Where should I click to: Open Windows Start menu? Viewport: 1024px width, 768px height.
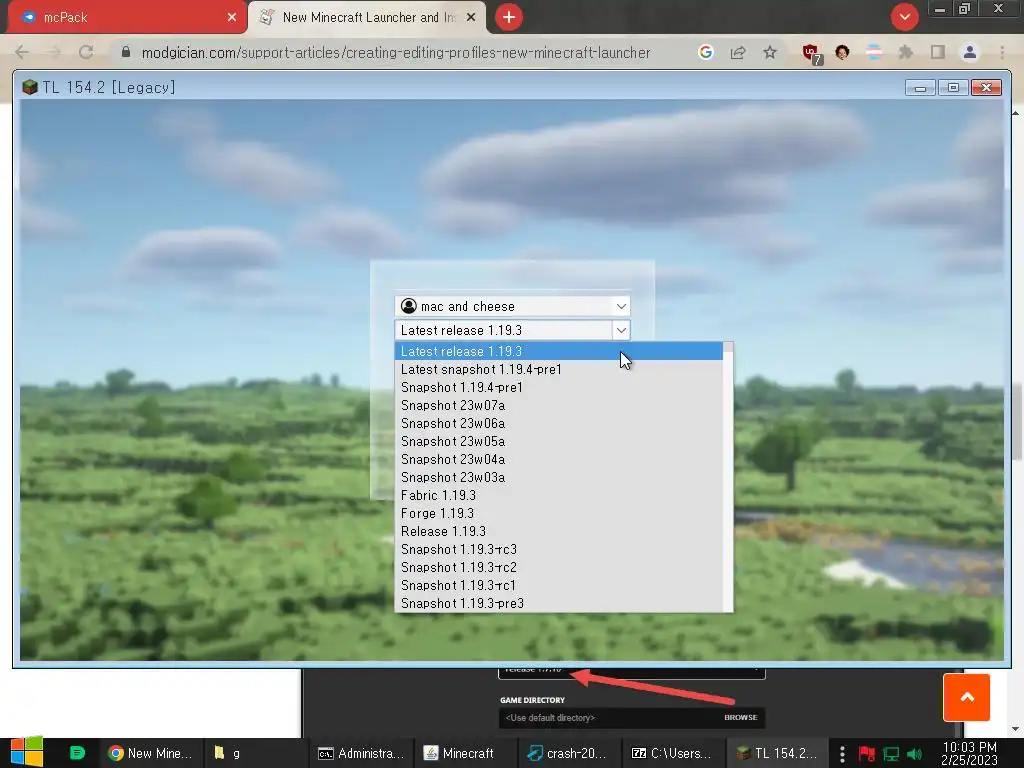pos(27,752)
